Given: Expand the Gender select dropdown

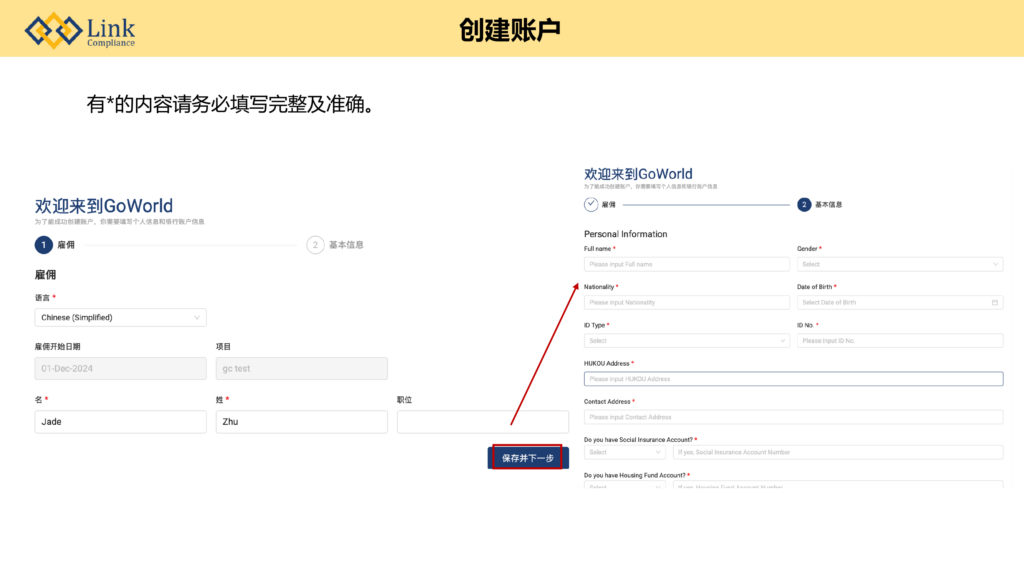Looking at the screenshot, I should tap(899, 264).
